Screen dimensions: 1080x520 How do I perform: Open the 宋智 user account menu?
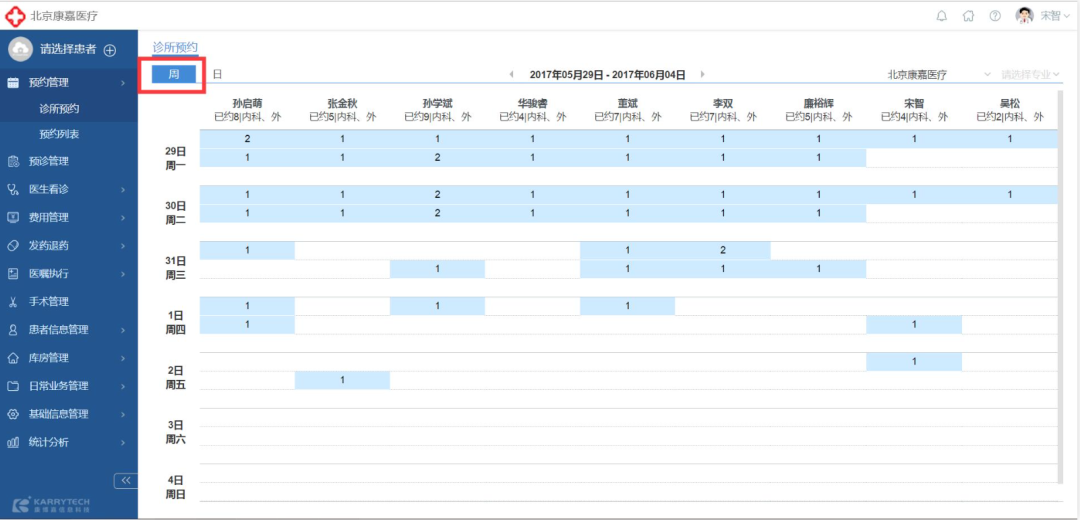point(1043,16)
